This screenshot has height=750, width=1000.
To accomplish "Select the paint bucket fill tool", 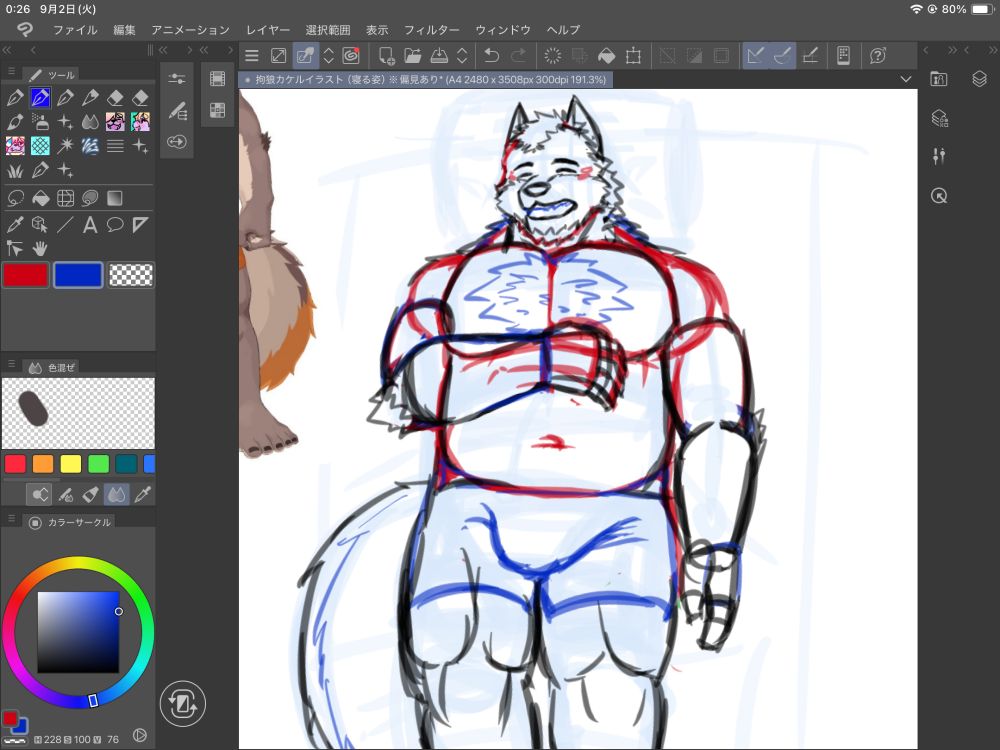I will coord(40,198).
